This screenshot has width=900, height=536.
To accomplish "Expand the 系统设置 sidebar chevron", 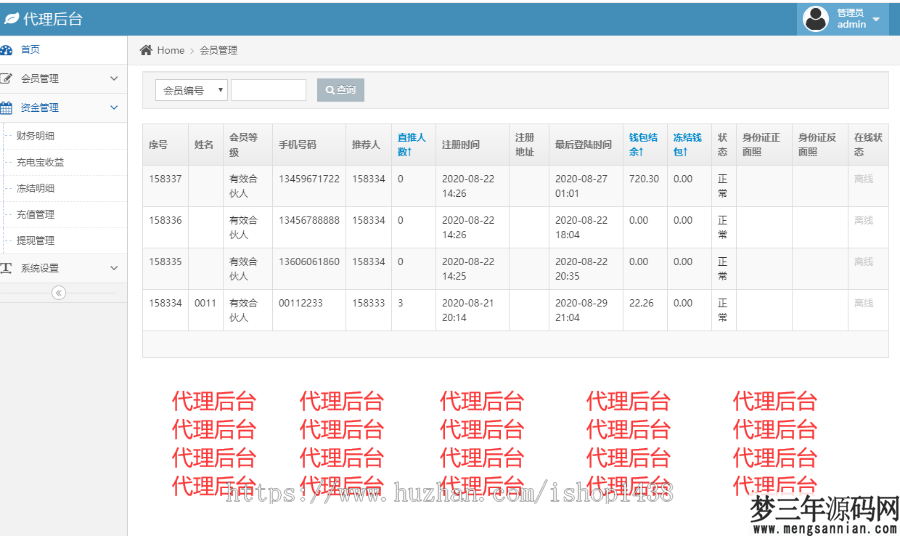I will 114,268.
